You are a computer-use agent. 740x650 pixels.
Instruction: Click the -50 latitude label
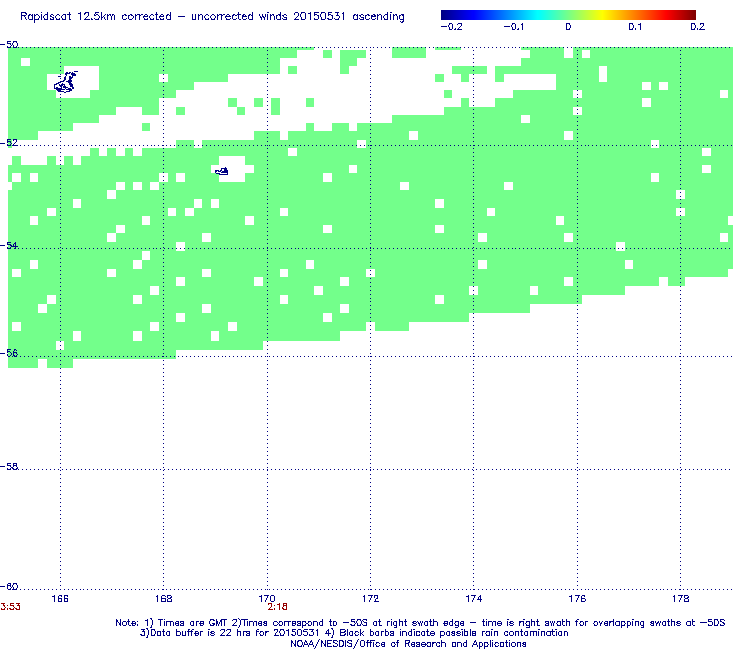tap(9, 45)
